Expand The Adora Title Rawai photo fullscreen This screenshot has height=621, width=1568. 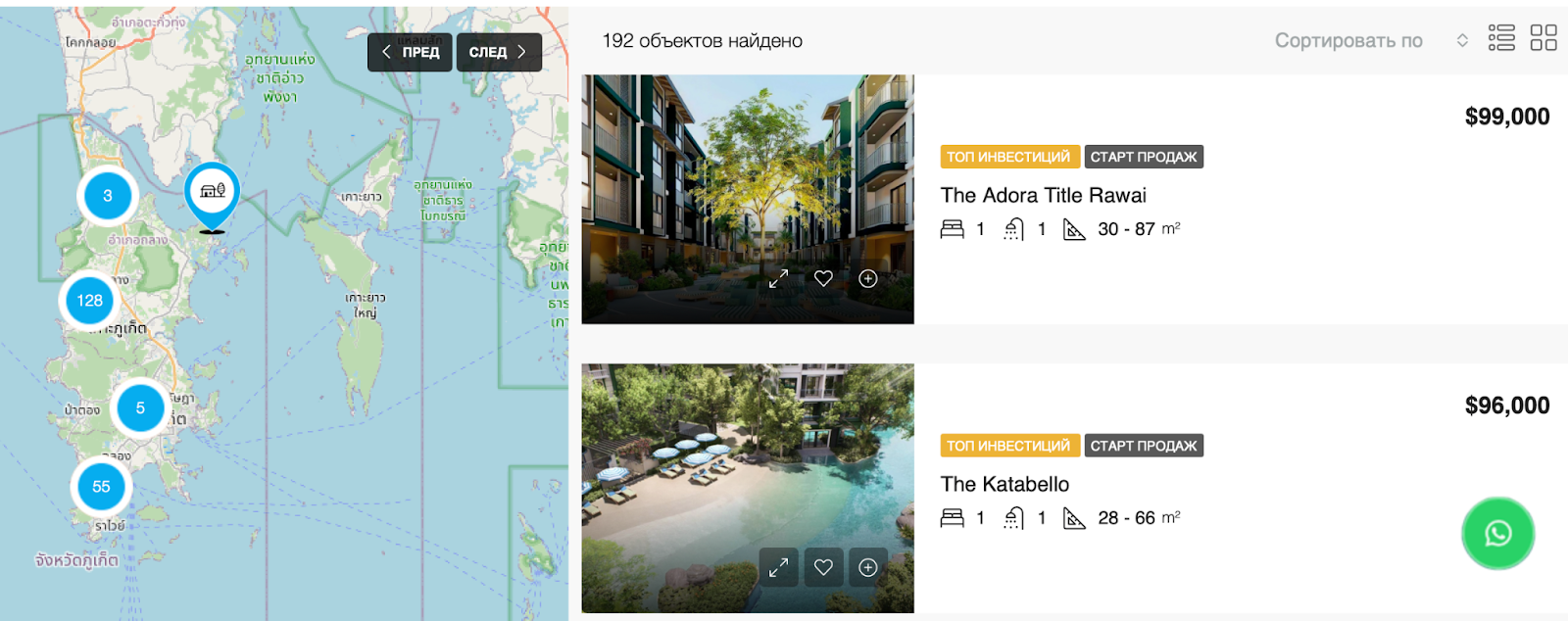coord(778,279)
